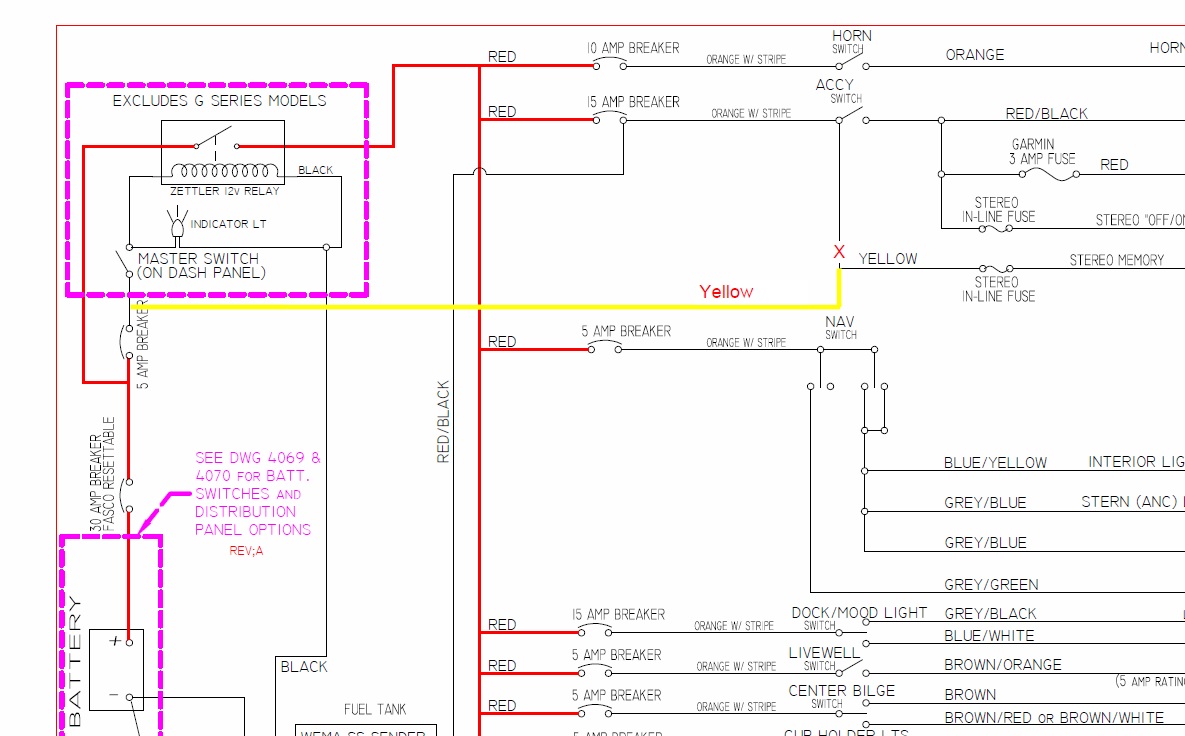Select the master switch symbol on dash panel
This screenshot has width=1185, height=736.
coord(127,263)
